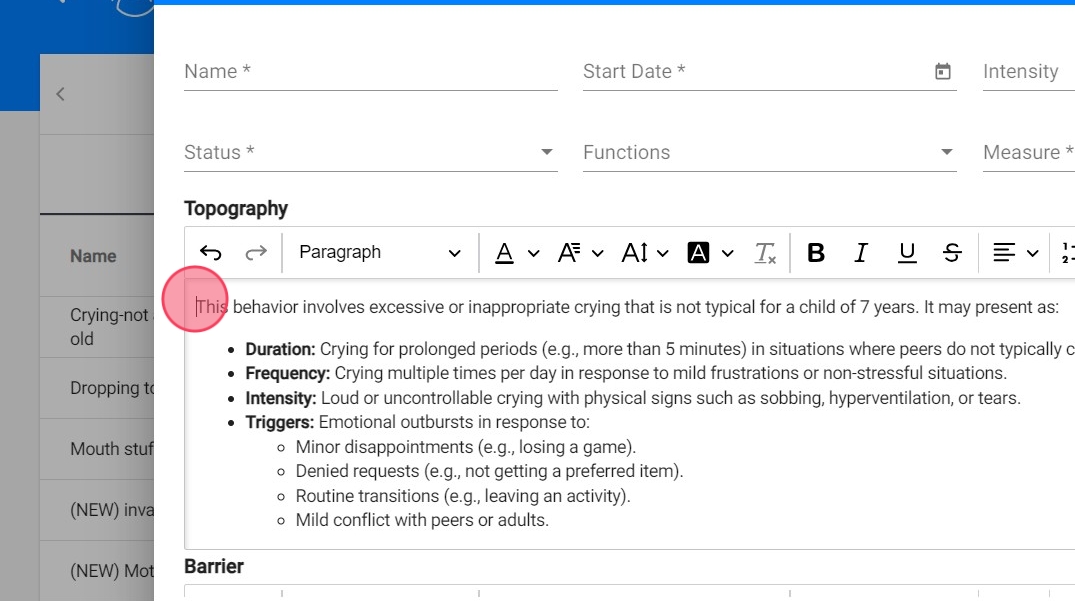
Task: Apply strikethrough formatting
Action: tap(952, 253)
